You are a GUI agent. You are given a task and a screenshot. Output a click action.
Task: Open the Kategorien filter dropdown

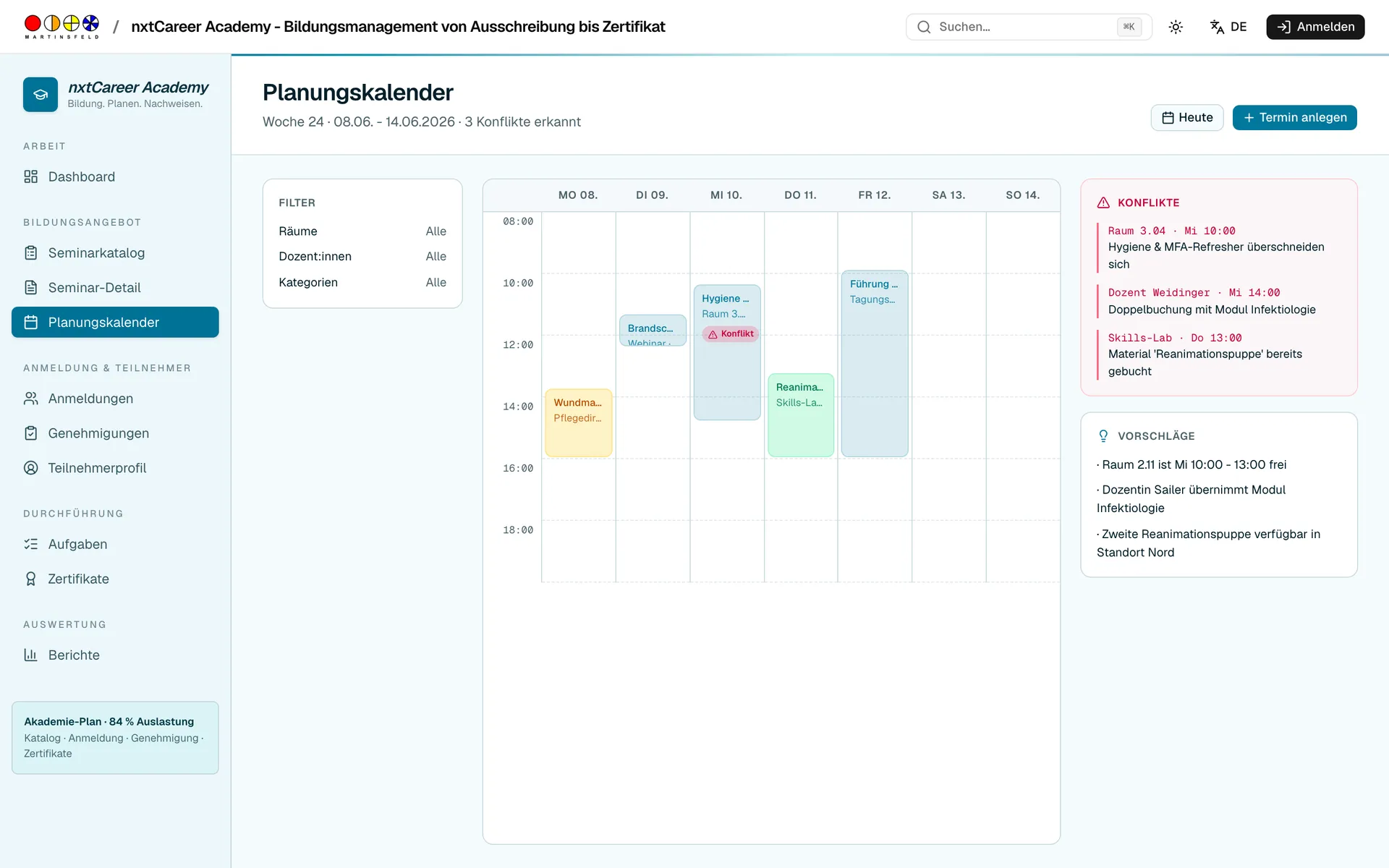(362, 283)
